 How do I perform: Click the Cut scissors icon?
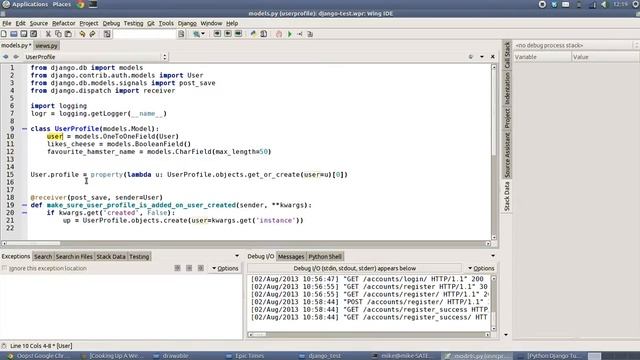[x=48, y=34]
